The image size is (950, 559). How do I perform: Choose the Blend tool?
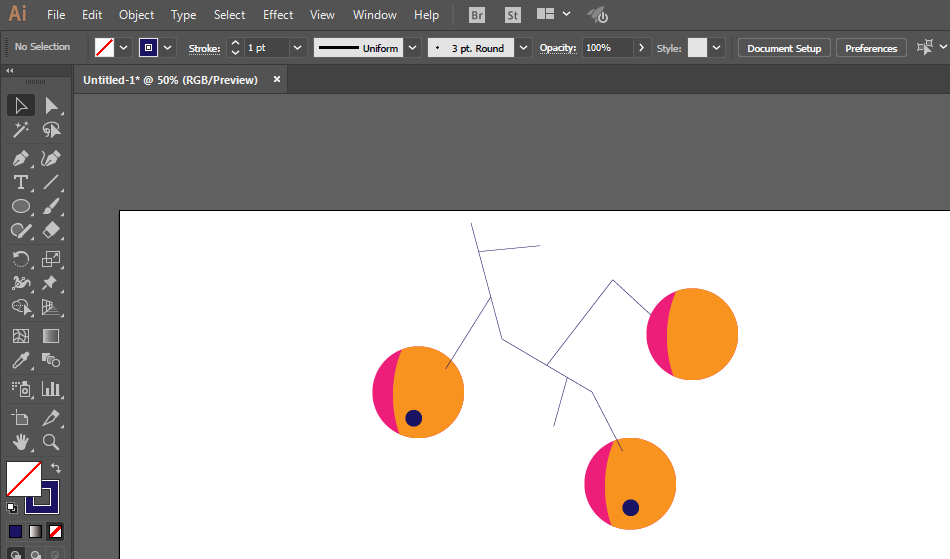click(x=51, y=360)
